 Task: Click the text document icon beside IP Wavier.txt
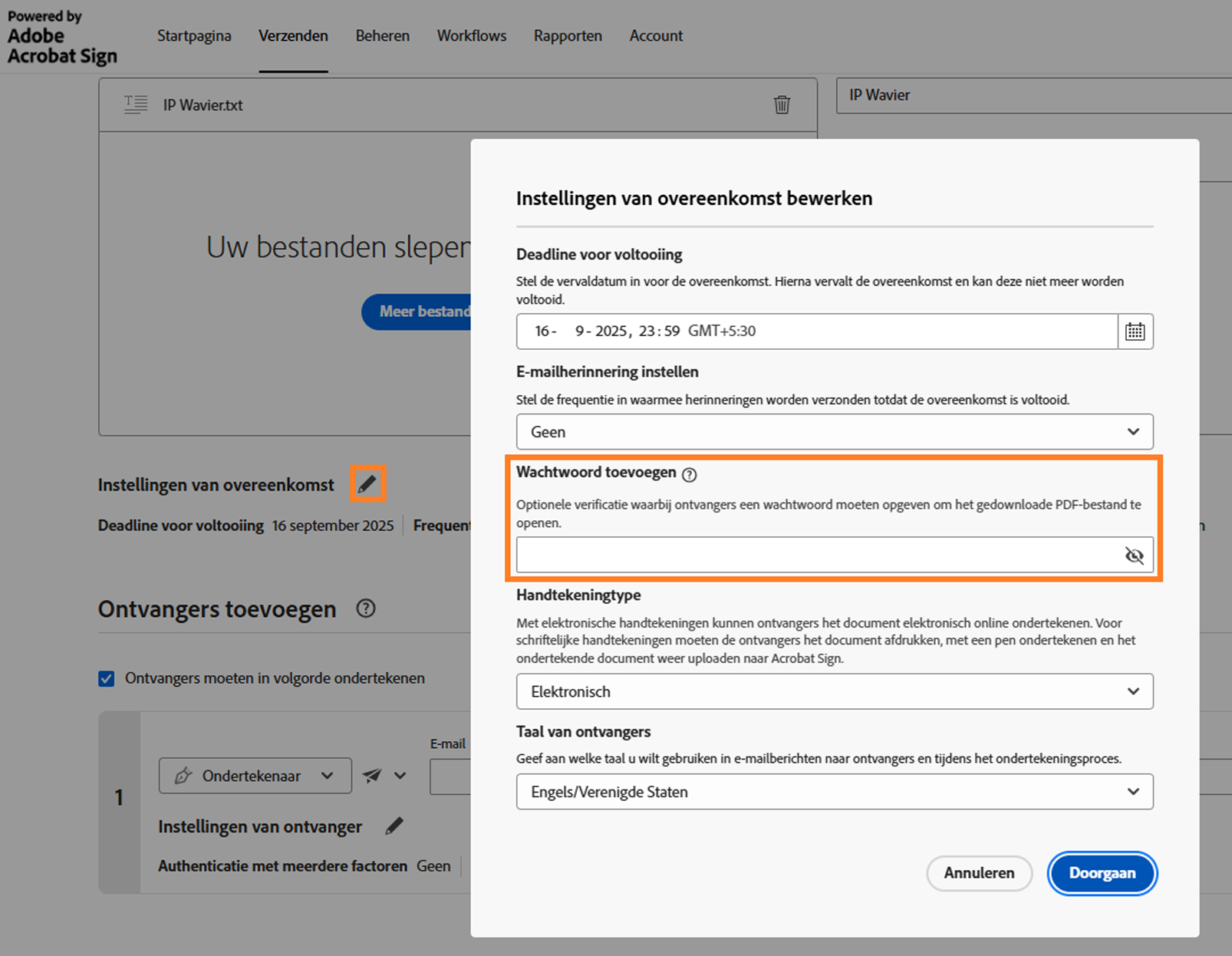coord(135,104)
